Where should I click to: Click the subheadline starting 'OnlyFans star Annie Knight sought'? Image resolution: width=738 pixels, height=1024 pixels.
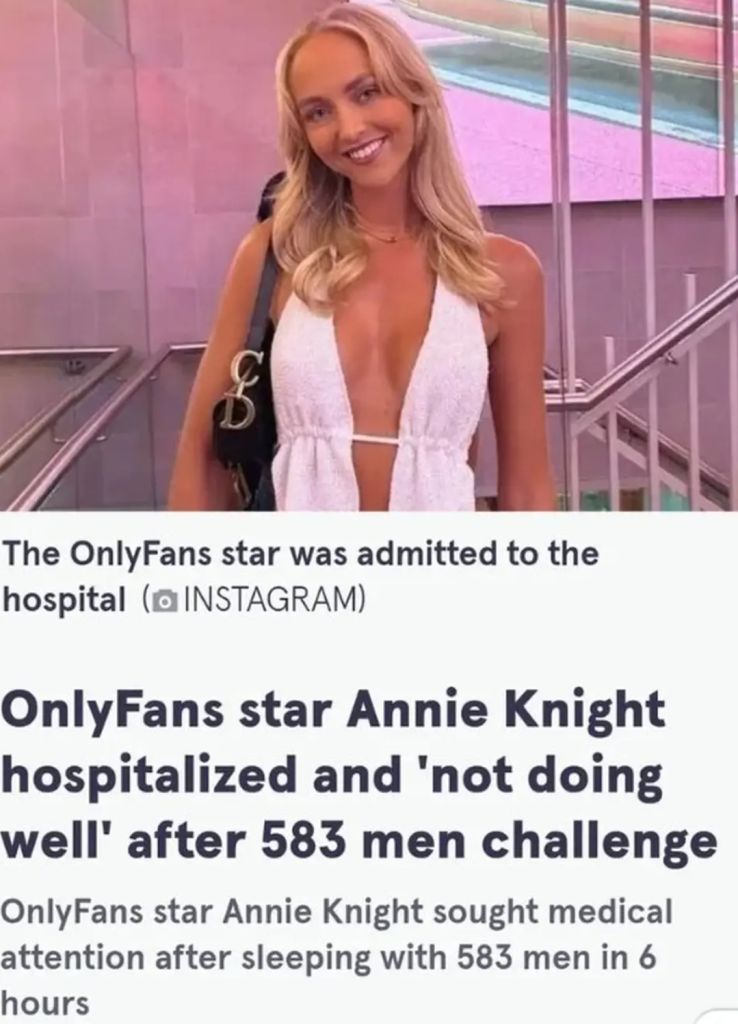click(x=336, y=956)
